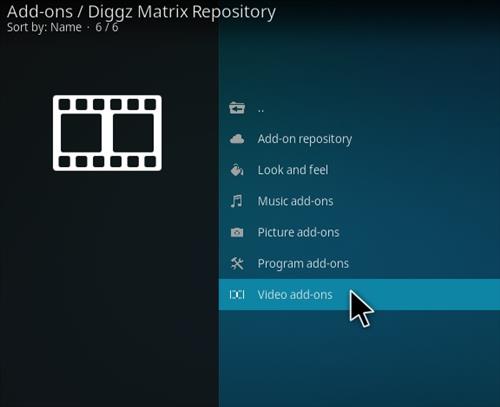Image resolution: width=500 pixels, height=407 pixels.
Task: Click the music note icon
Action: click(x=237, y=201)
